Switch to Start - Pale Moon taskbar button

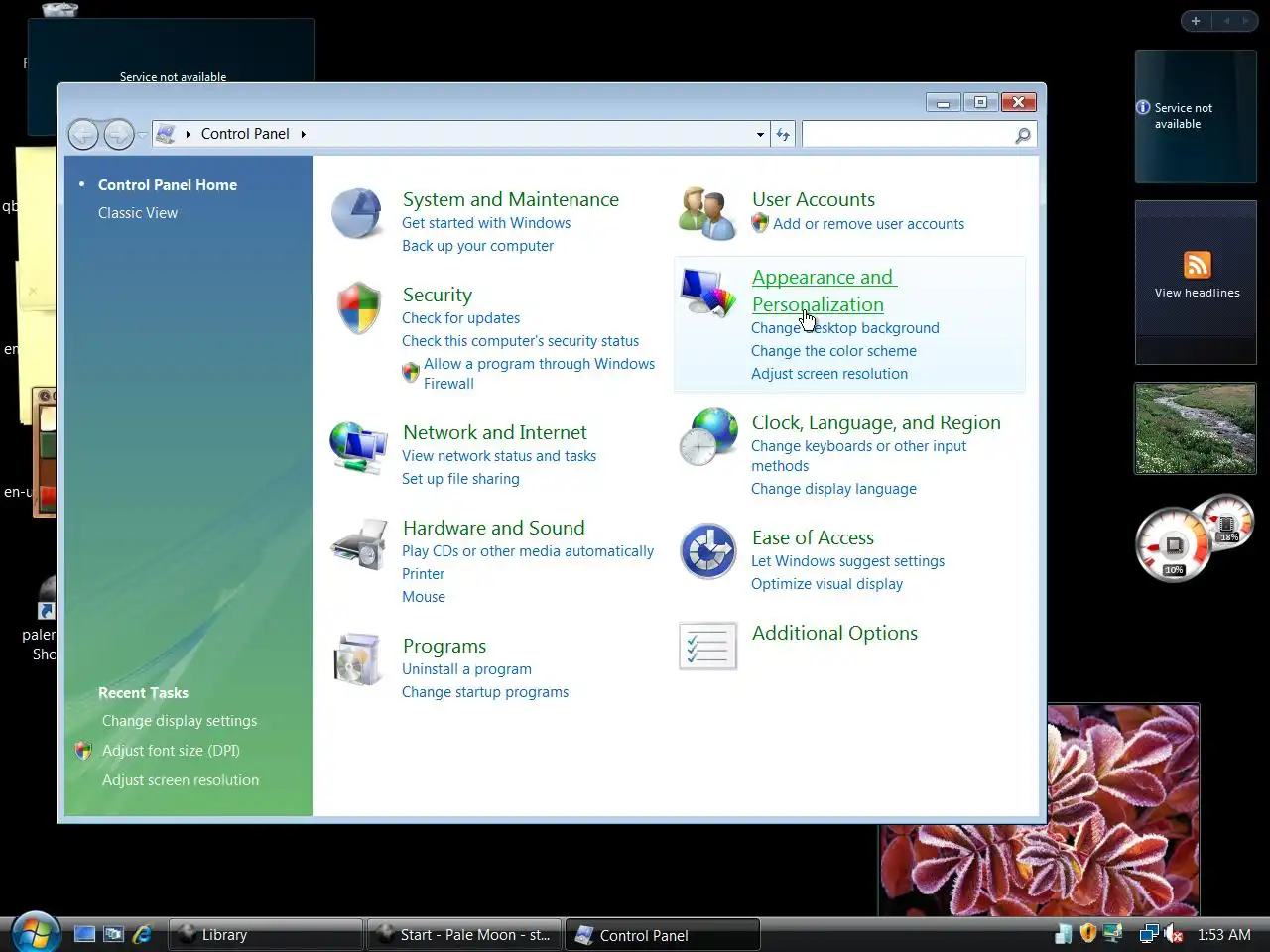[464, 935]
